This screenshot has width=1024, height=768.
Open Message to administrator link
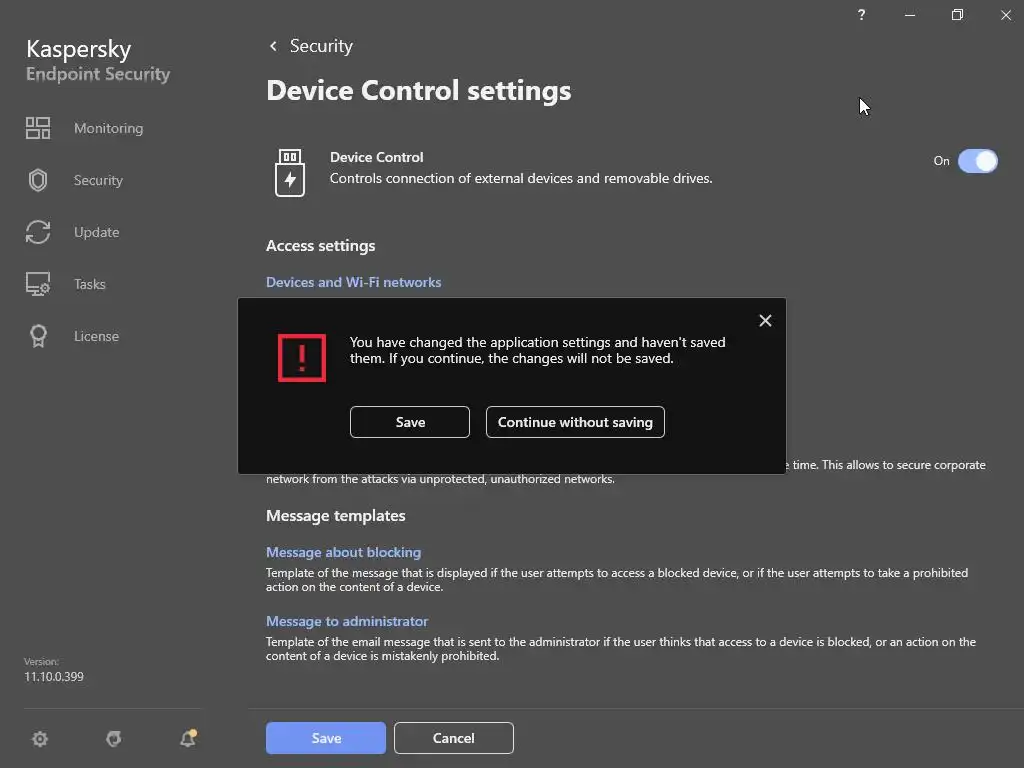tap(347, 621)
